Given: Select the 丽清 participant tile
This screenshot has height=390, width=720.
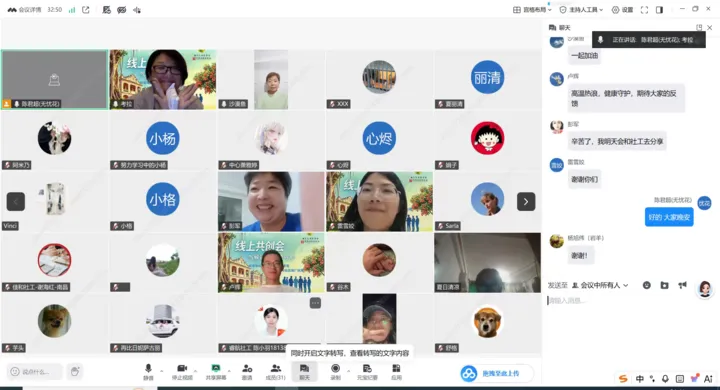Looking at the screenshot, I should [487, 79].
